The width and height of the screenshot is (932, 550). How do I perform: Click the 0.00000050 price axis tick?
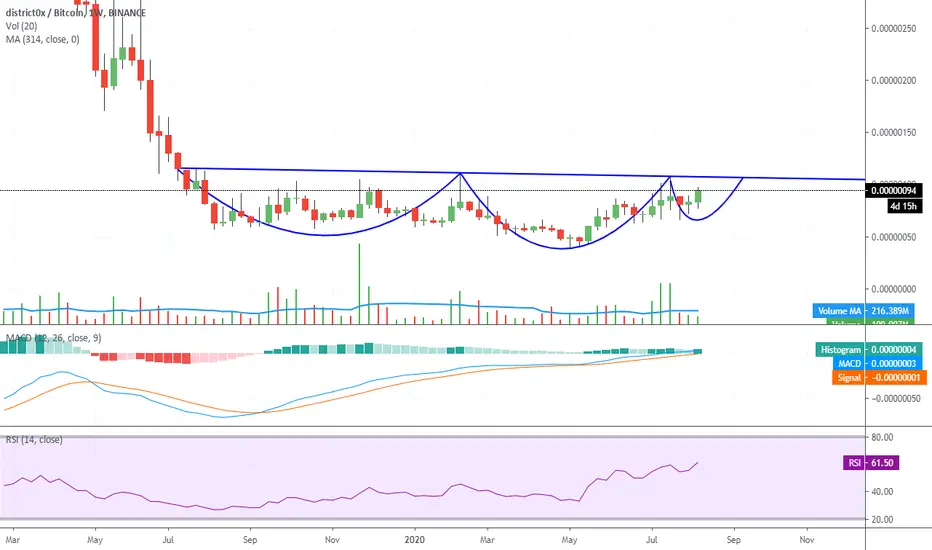(894, 237)
